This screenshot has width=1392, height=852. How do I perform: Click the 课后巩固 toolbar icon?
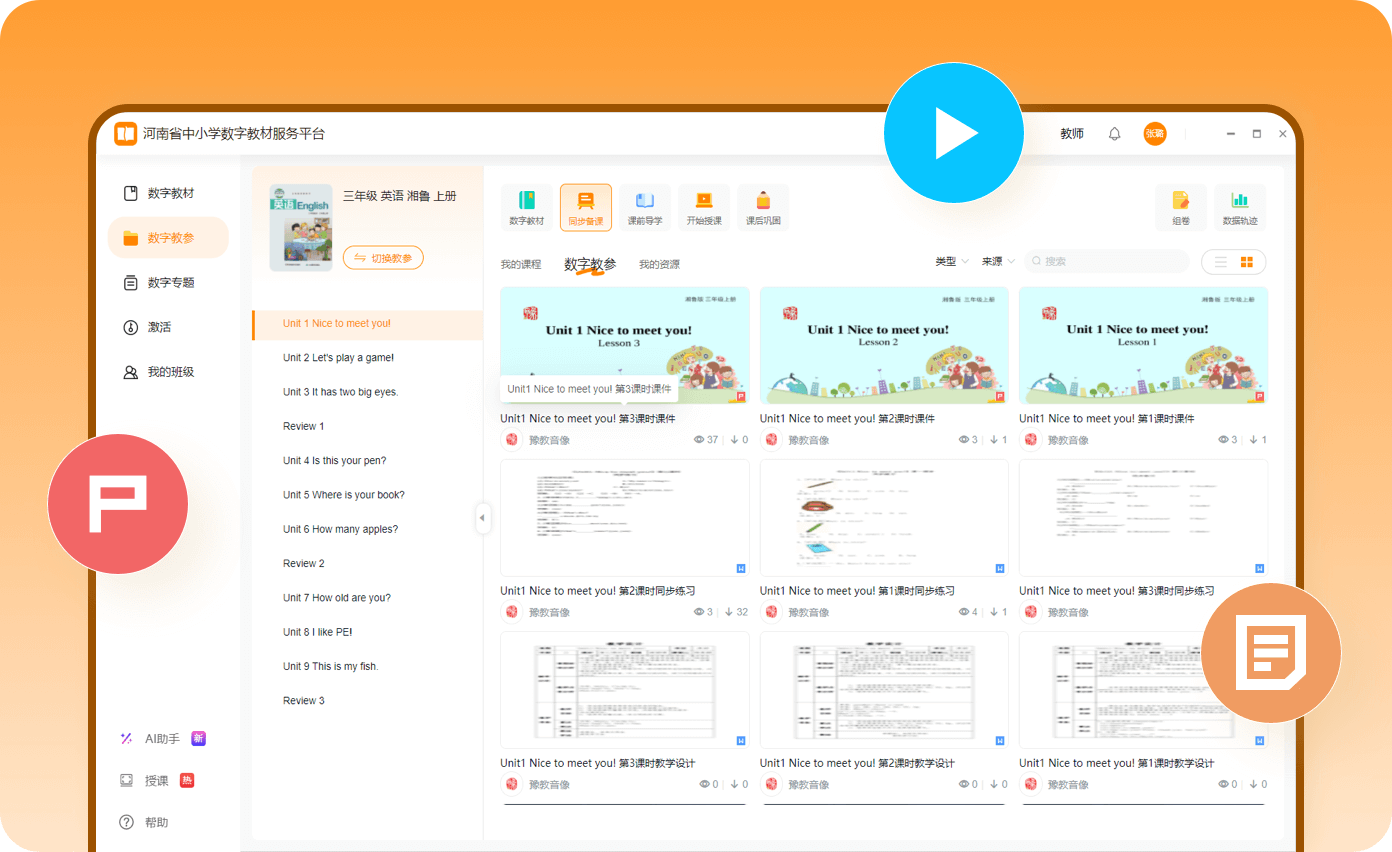click(x=763, y=208)
